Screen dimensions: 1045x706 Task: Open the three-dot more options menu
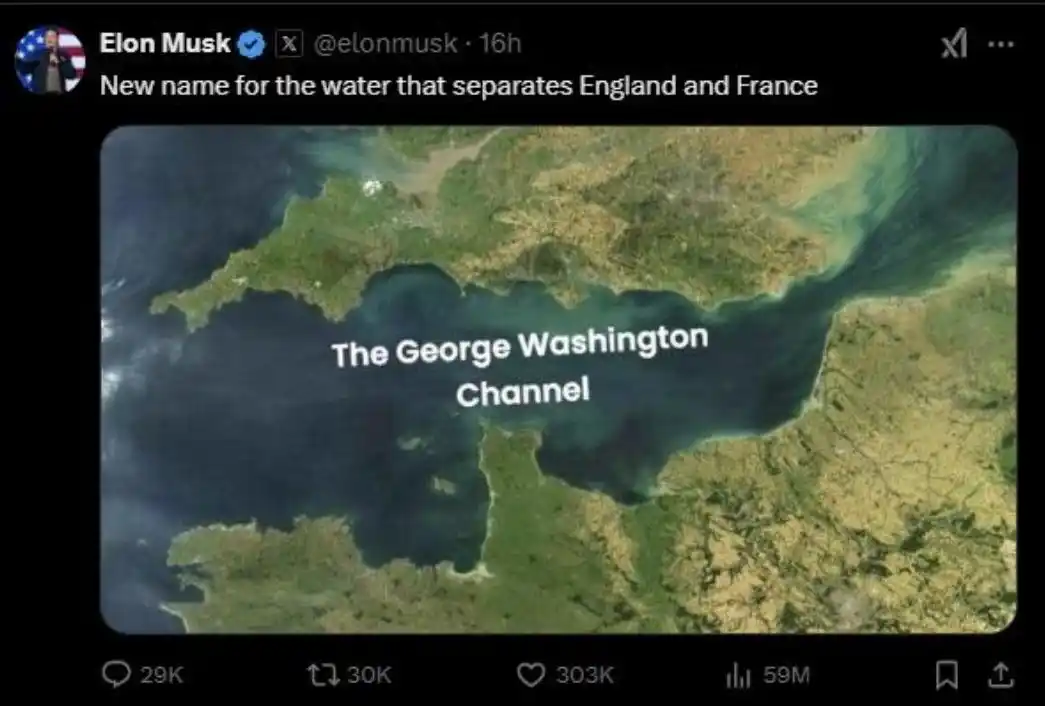pos(1000,45)
